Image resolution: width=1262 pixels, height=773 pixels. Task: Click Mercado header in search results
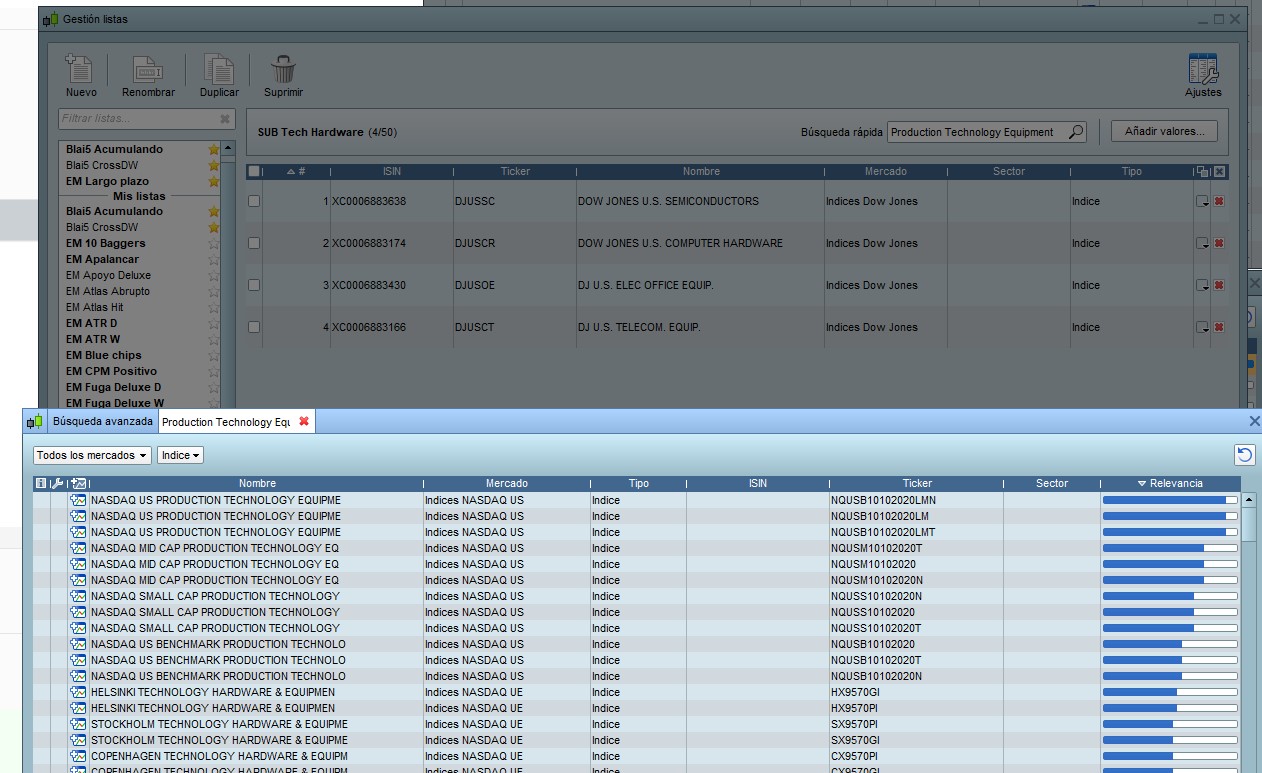point(507,484)
